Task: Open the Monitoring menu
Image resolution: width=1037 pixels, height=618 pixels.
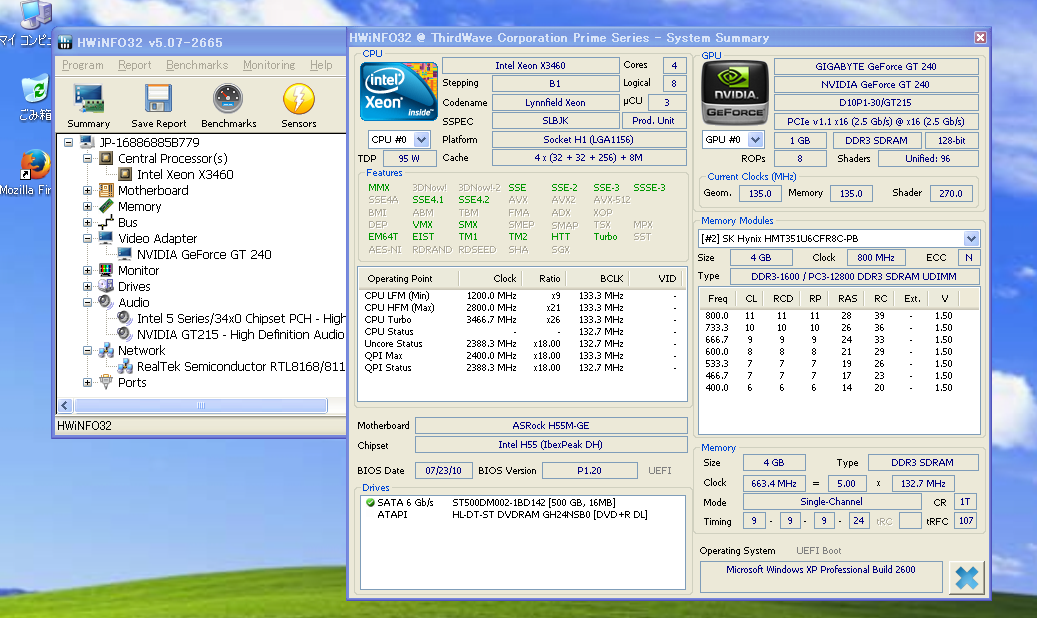Action: coord(268,65)
